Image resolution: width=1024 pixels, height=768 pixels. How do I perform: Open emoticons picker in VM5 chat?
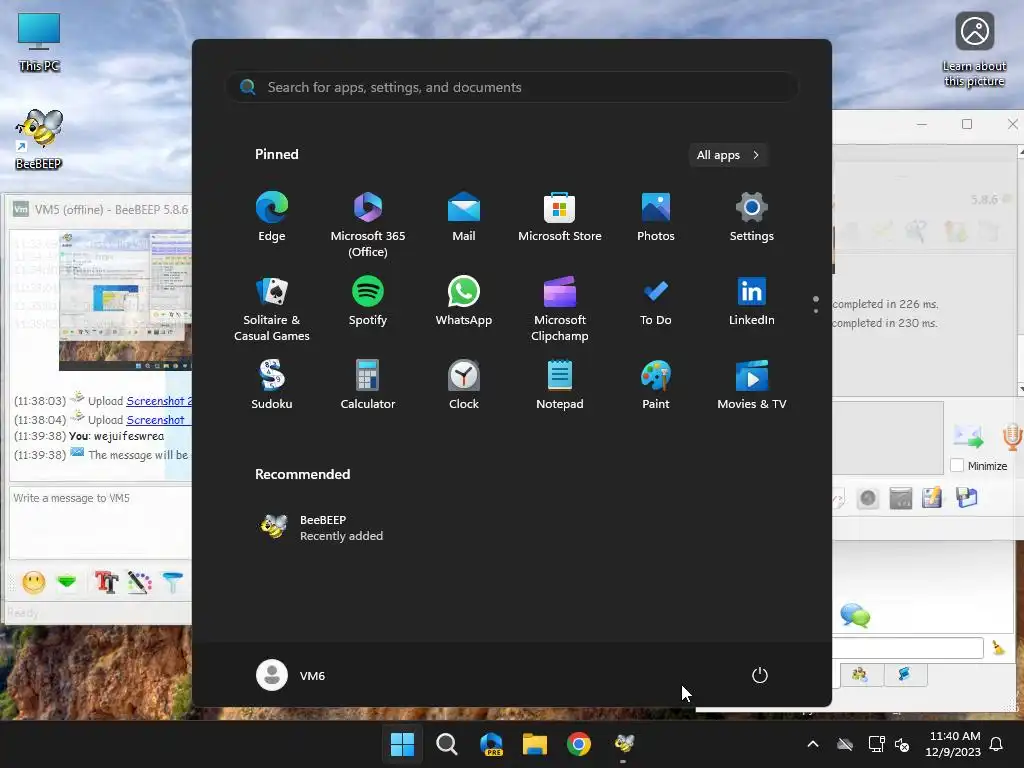[34, 582]
